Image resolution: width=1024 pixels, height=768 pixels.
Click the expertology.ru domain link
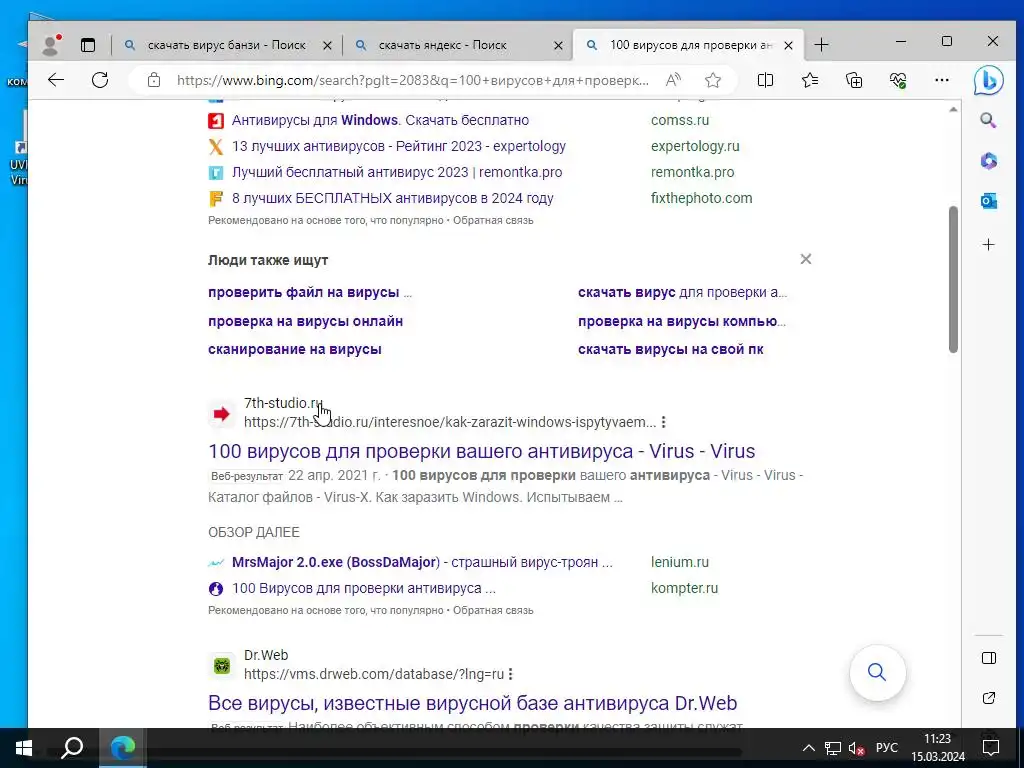point(695,146)
